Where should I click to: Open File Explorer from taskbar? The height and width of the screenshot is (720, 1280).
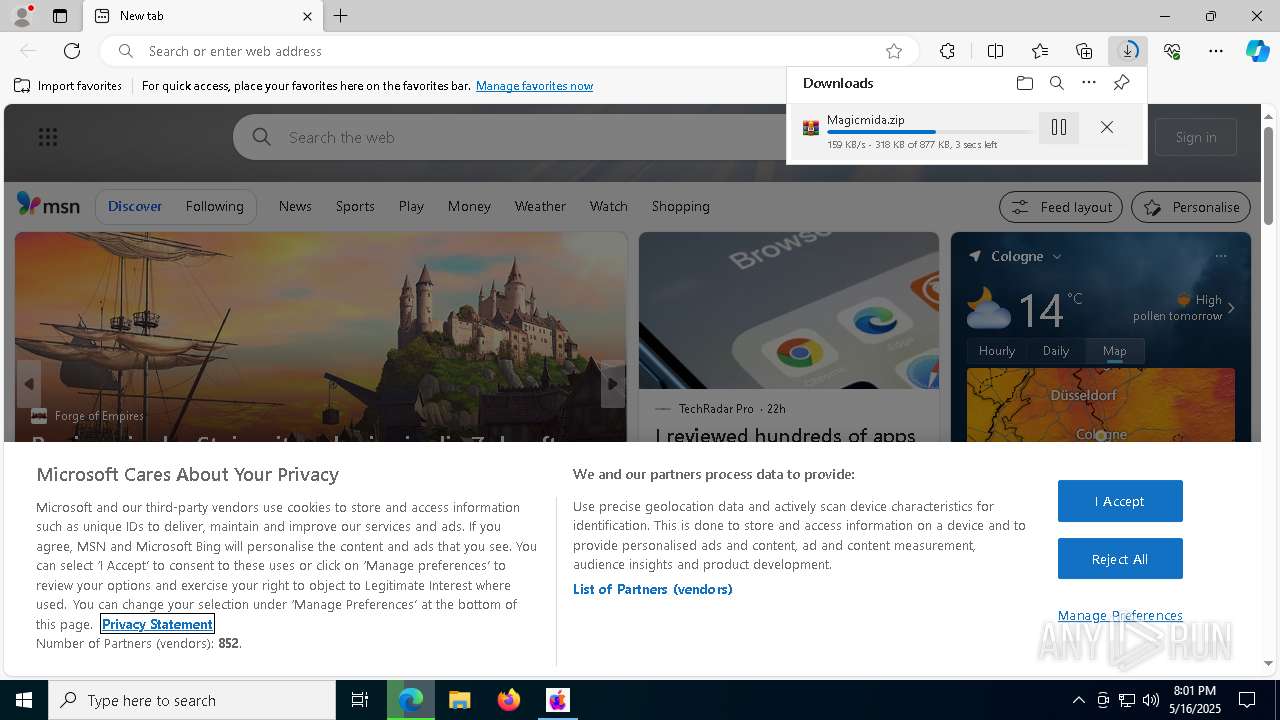click(460, 700)
